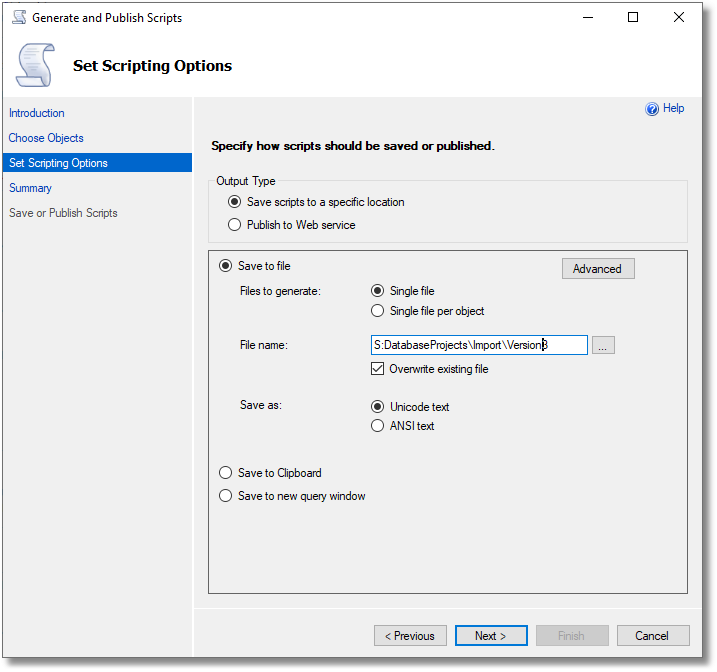Screen dimensions: 717x672
Task: Click the large scroll icon beside Set Scripting Options
Action: pos(36,65)
